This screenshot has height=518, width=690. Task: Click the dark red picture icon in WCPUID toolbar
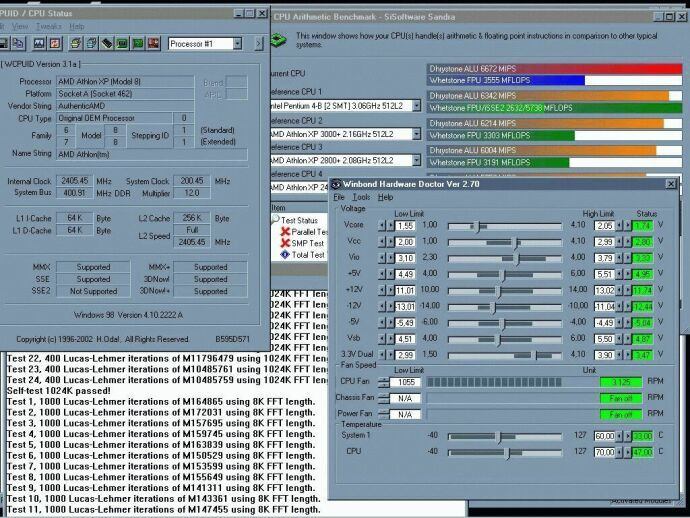point(153,43)
